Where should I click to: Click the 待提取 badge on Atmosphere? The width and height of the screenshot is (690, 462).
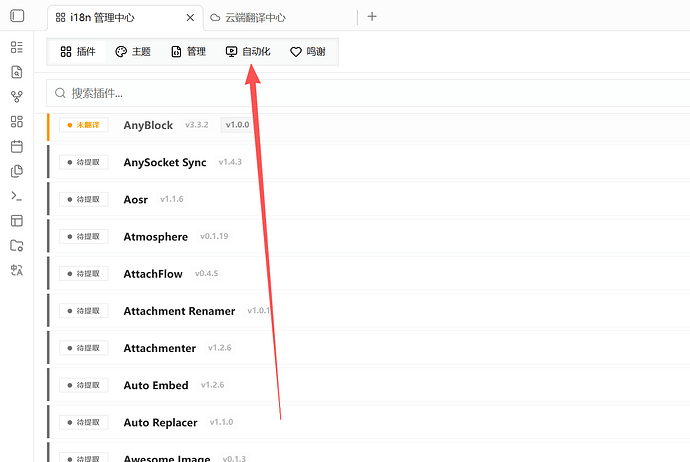click(84, 237)
